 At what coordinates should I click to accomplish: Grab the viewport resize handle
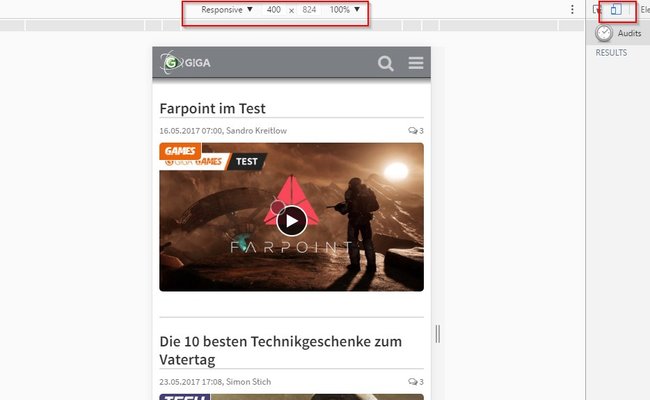tap(438, 334)
